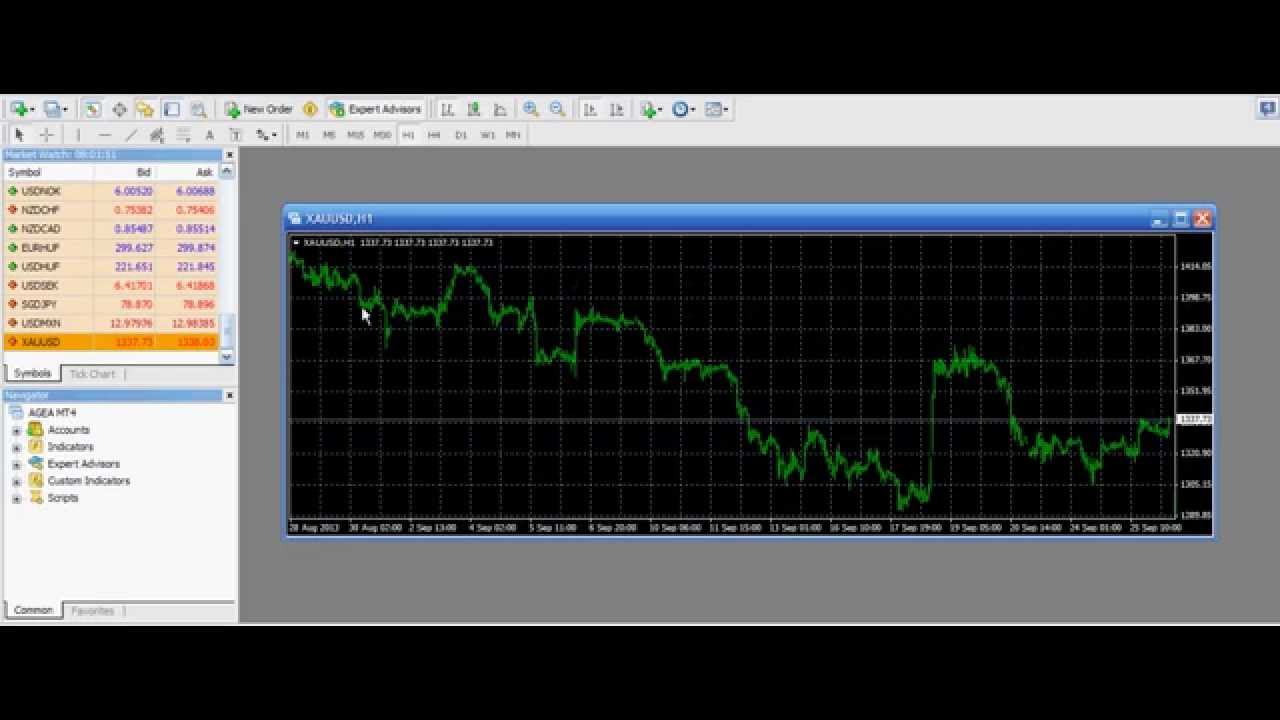Open the Indicators list dropdown

(651, 109)
